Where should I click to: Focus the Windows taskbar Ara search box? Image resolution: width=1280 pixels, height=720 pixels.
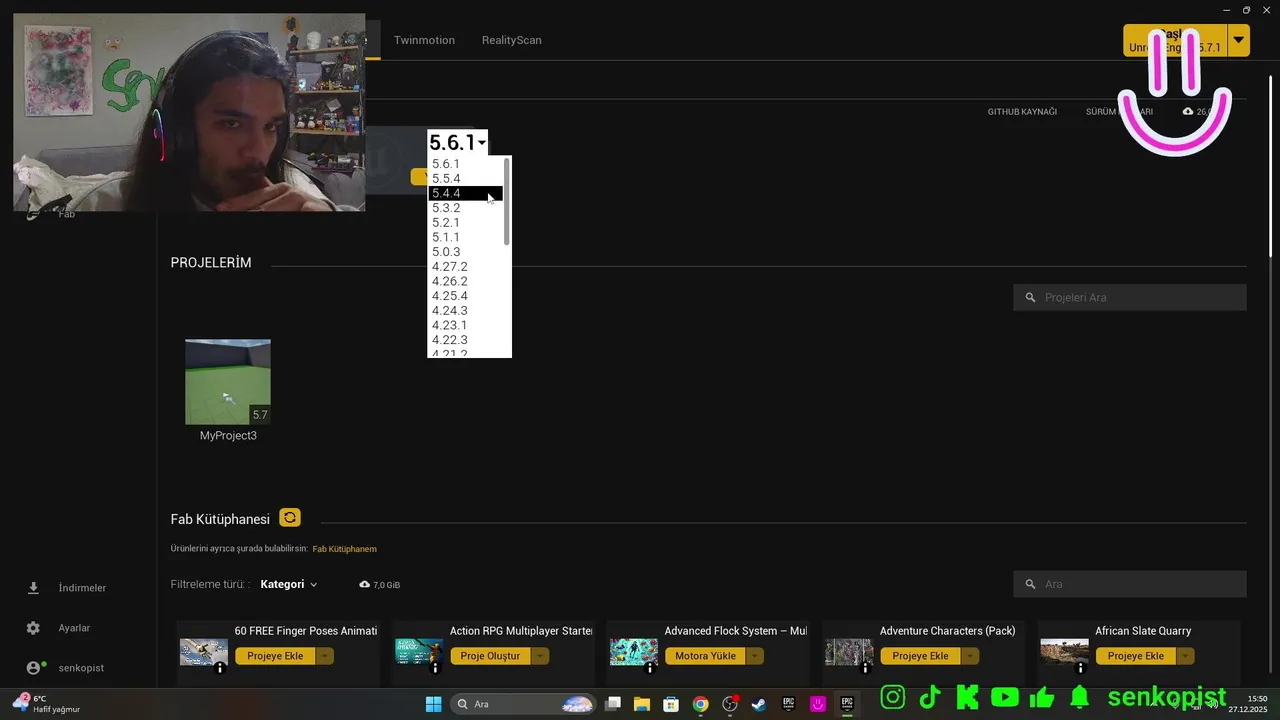(x=523, y=704)
